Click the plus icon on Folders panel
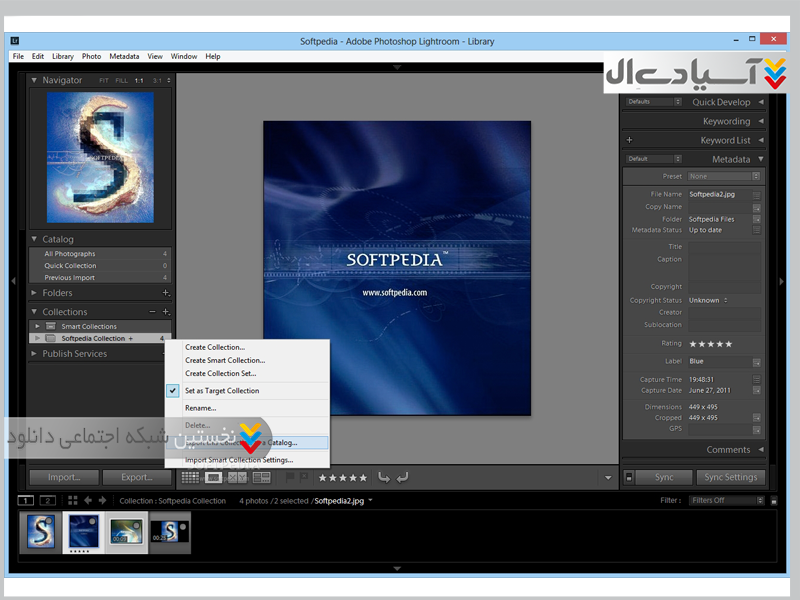Viewport: 800px width, 600px height. pos(165,293)
